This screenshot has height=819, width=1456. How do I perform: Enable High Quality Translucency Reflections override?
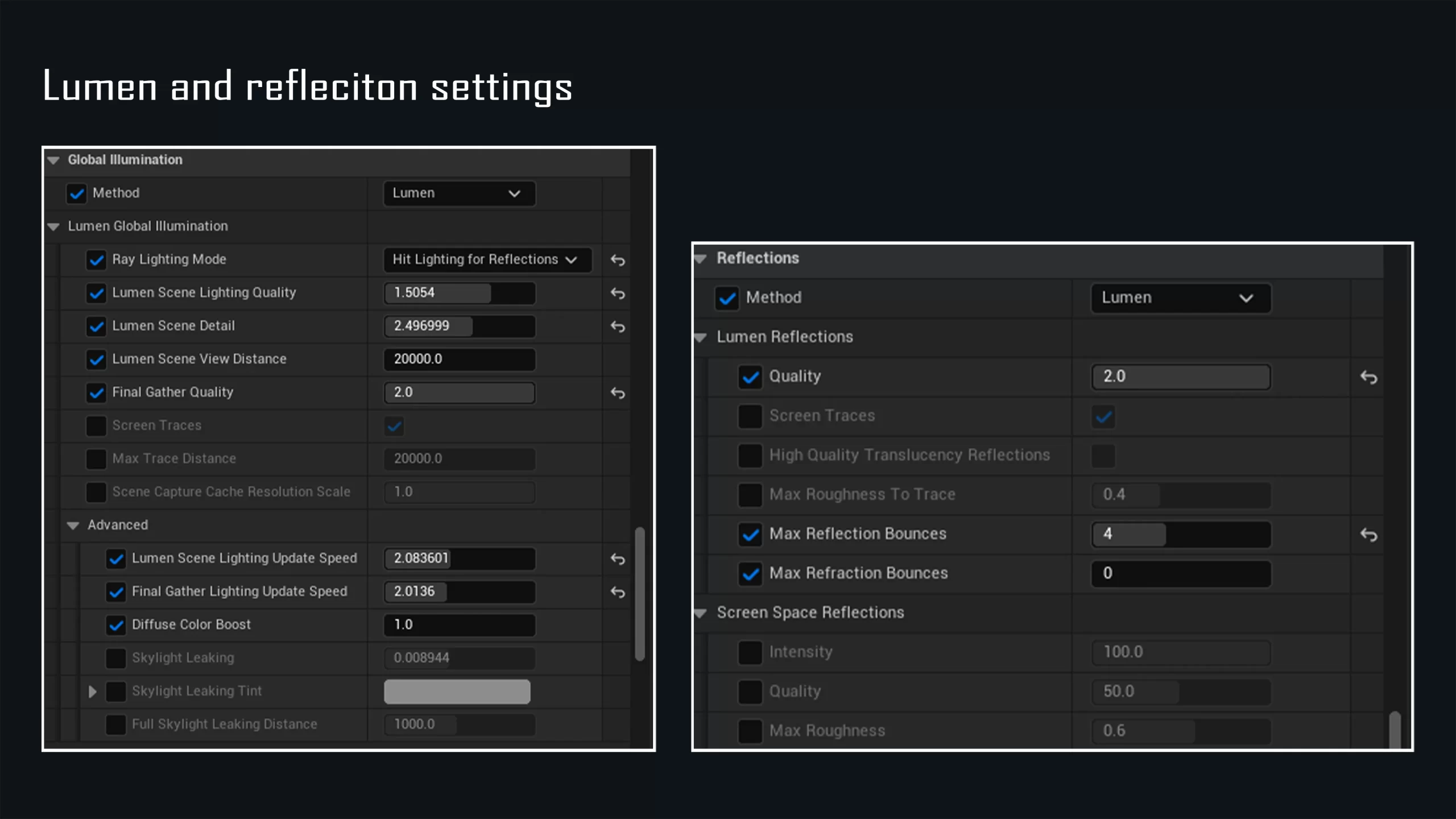(x=750, y=456)
